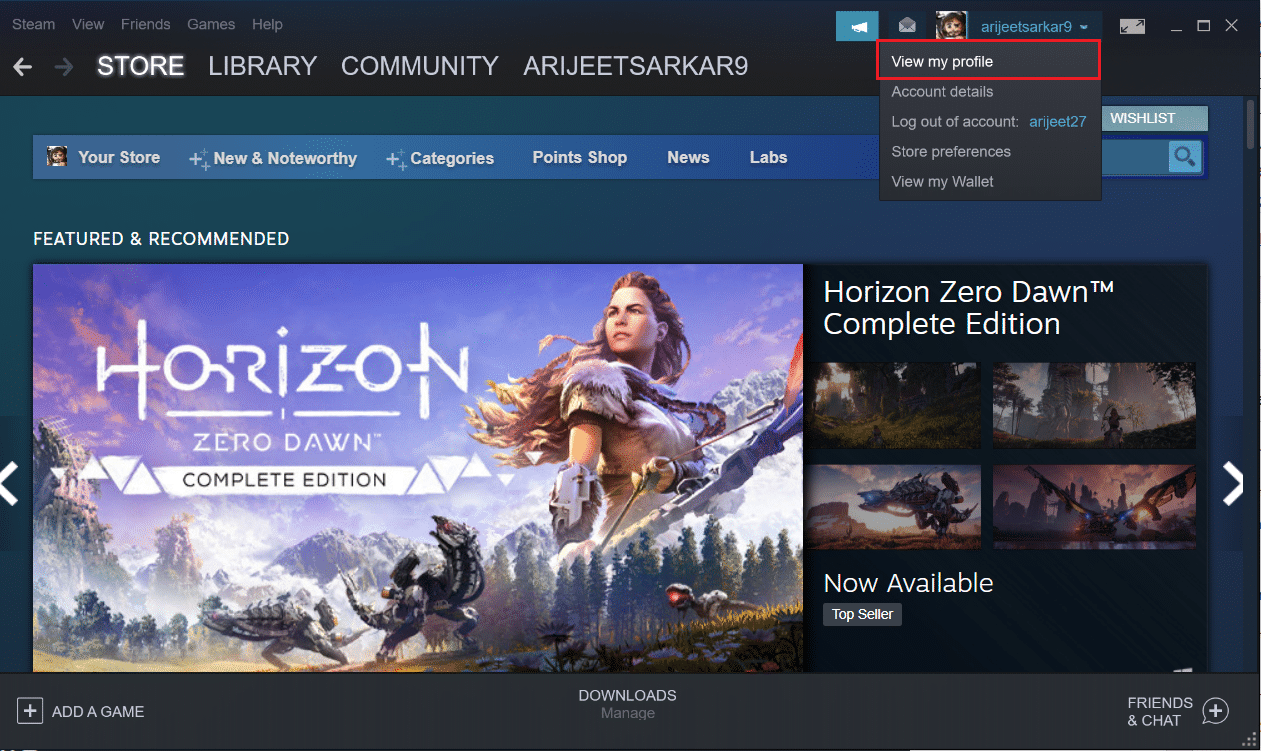Click the forward navigation arrow
This screenshot has height=751, width=1261.
[64, 67]
